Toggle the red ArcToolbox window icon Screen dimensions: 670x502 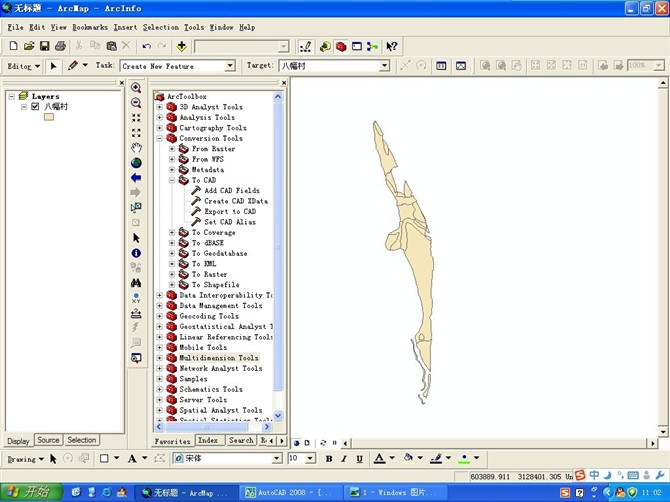click(x=341, y=46)
